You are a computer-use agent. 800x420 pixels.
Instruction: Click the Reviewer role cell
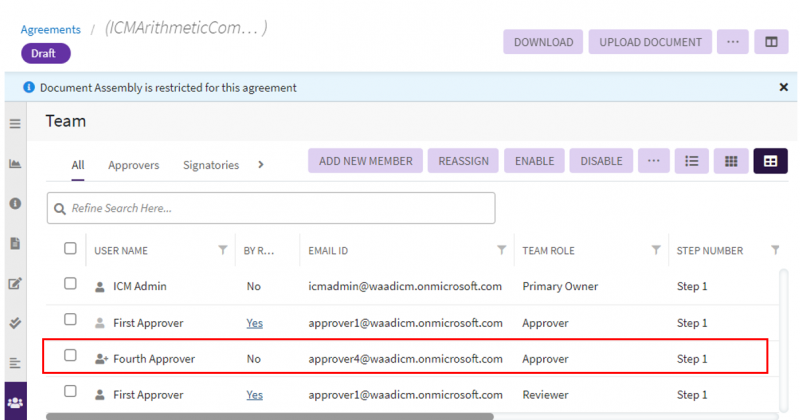pyautogui.click(x=545, y=395)
